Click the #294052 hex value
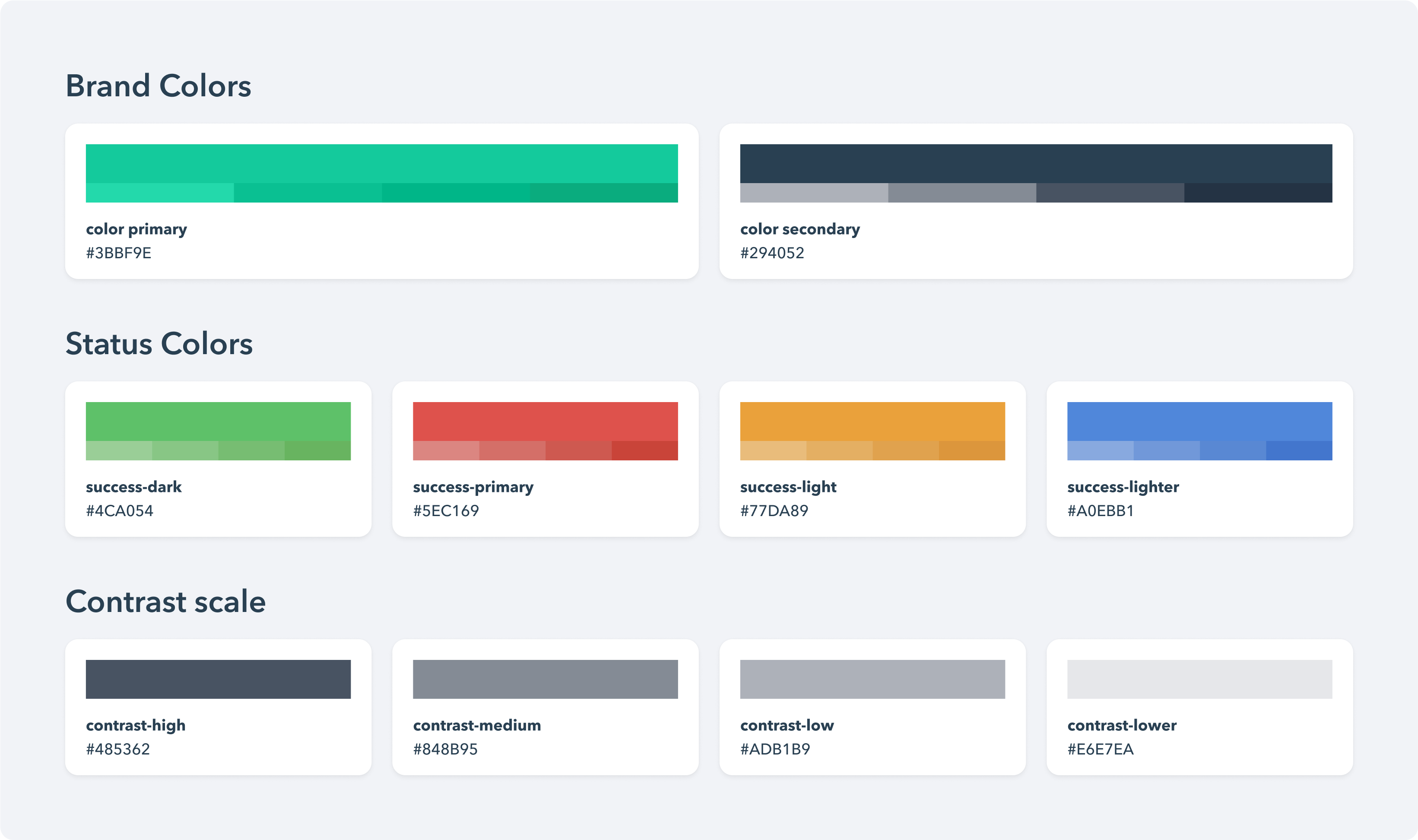 tap(773, 253)
